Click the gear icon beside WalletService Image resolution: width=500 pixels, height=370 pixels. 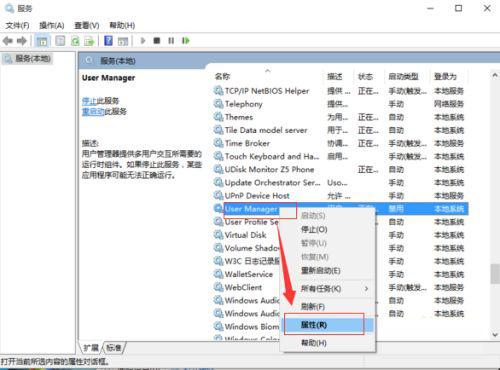click(218, 274)
